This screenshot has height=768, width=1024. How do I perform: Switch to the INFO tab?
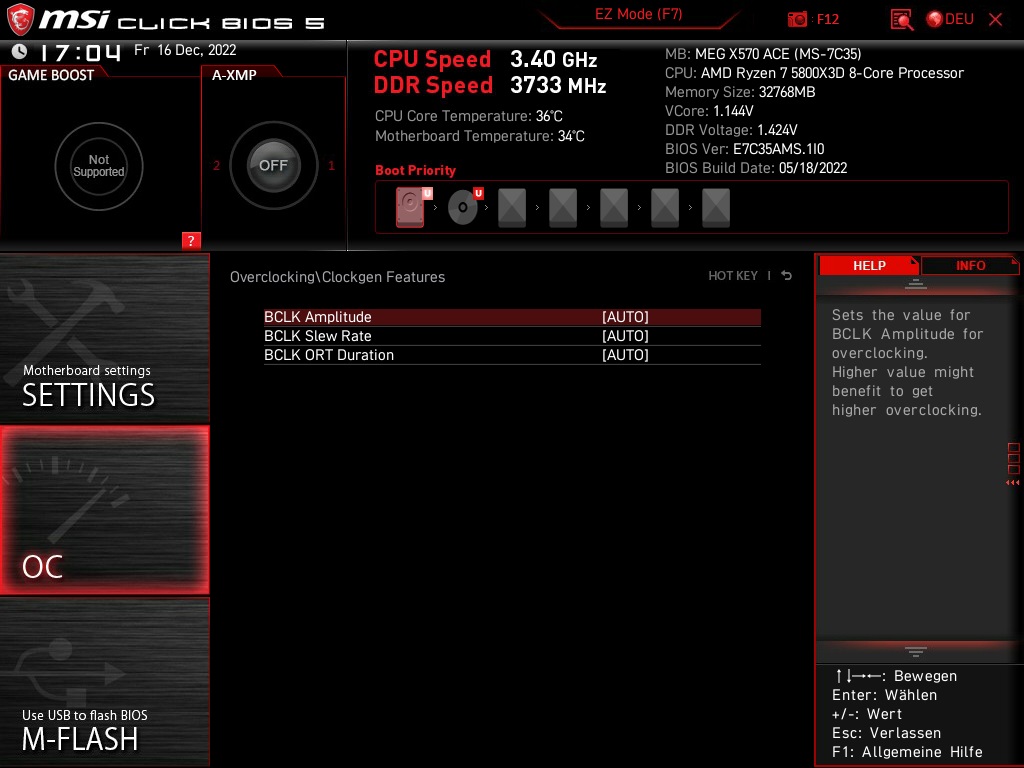(970, 266)
